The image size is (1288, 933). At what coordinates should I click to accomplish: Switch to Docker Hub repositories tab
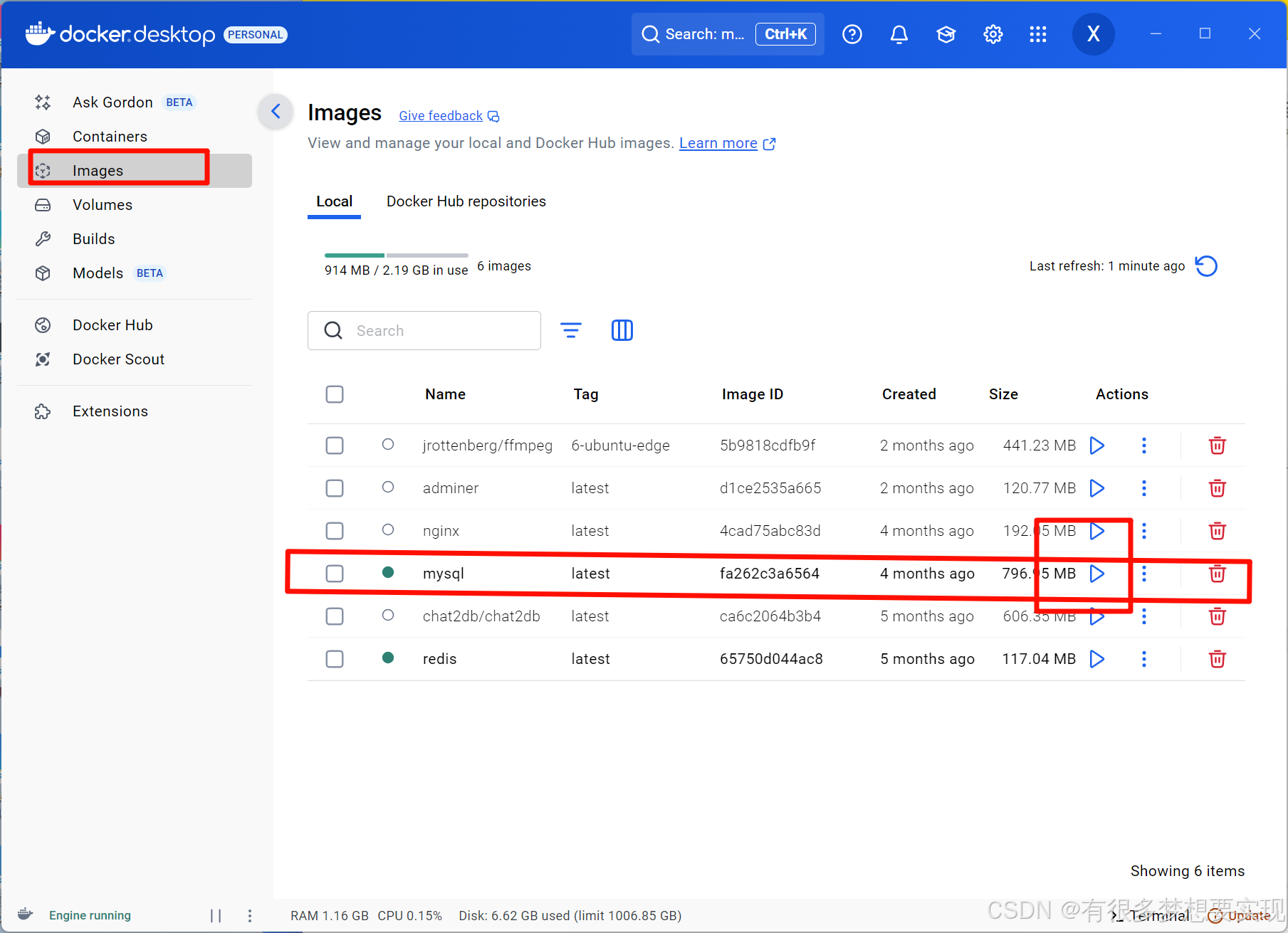[466, 201]
